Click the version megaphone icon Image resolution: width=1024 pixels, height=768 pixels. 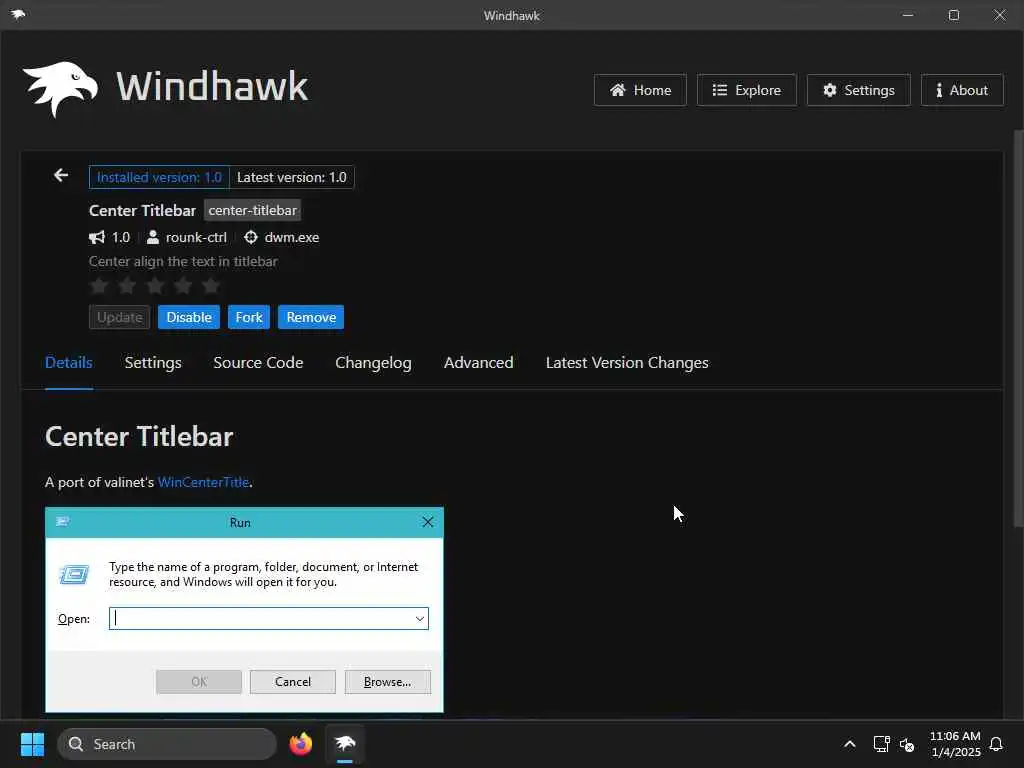click(97, 237)
